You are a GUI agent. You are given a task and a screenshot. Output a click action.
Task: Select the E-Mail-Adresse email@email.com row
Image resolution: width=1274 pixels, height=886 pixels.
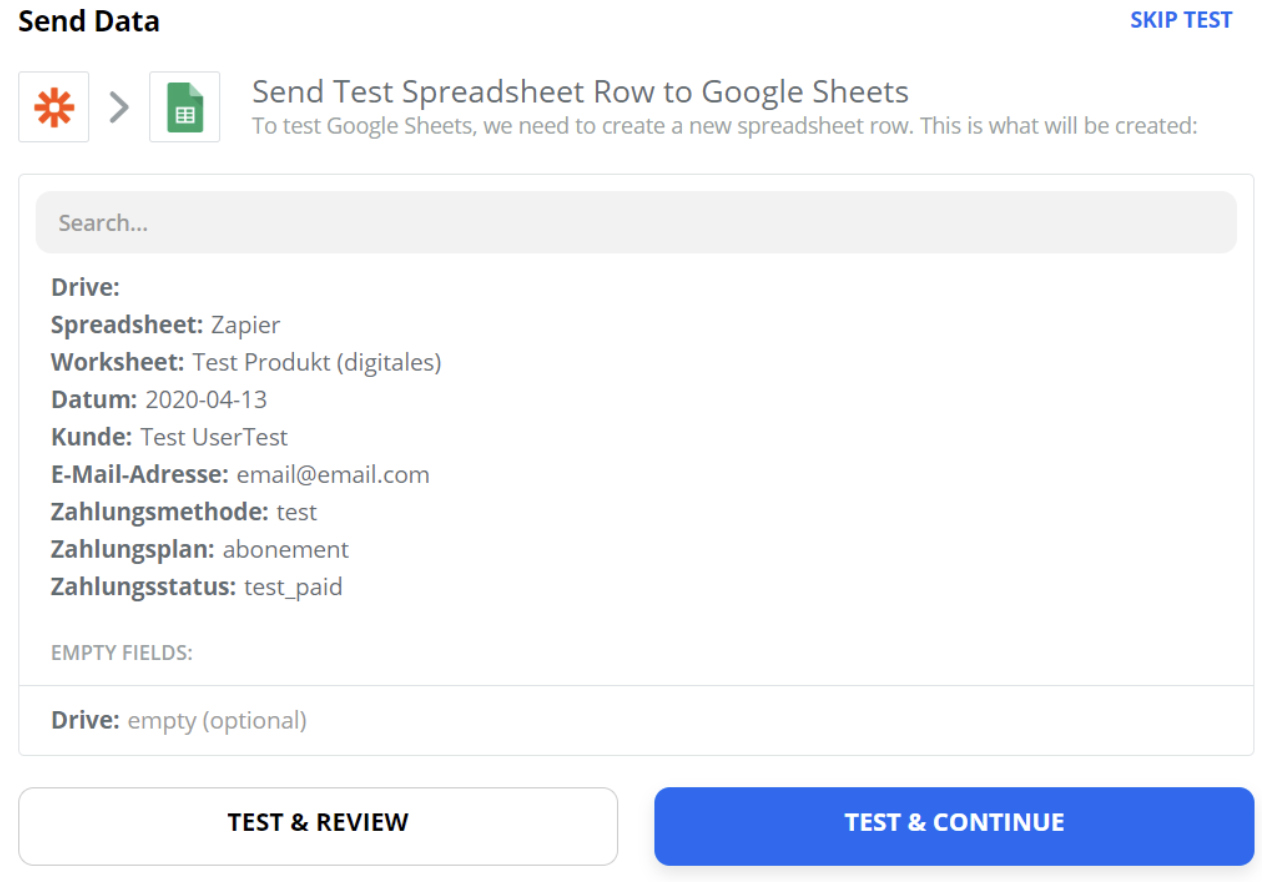click(240, 475)
